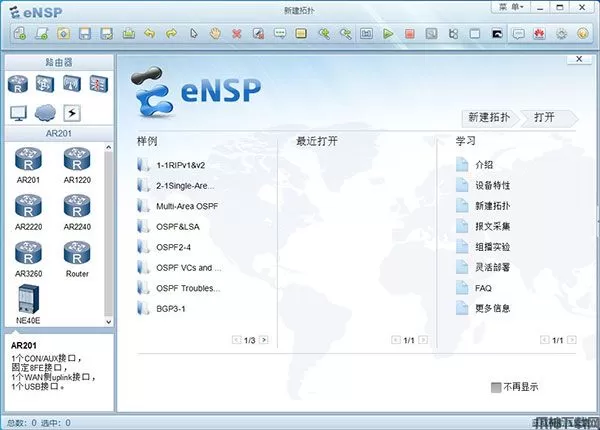Select the wireless device category icon

click(x=72, y=84)
